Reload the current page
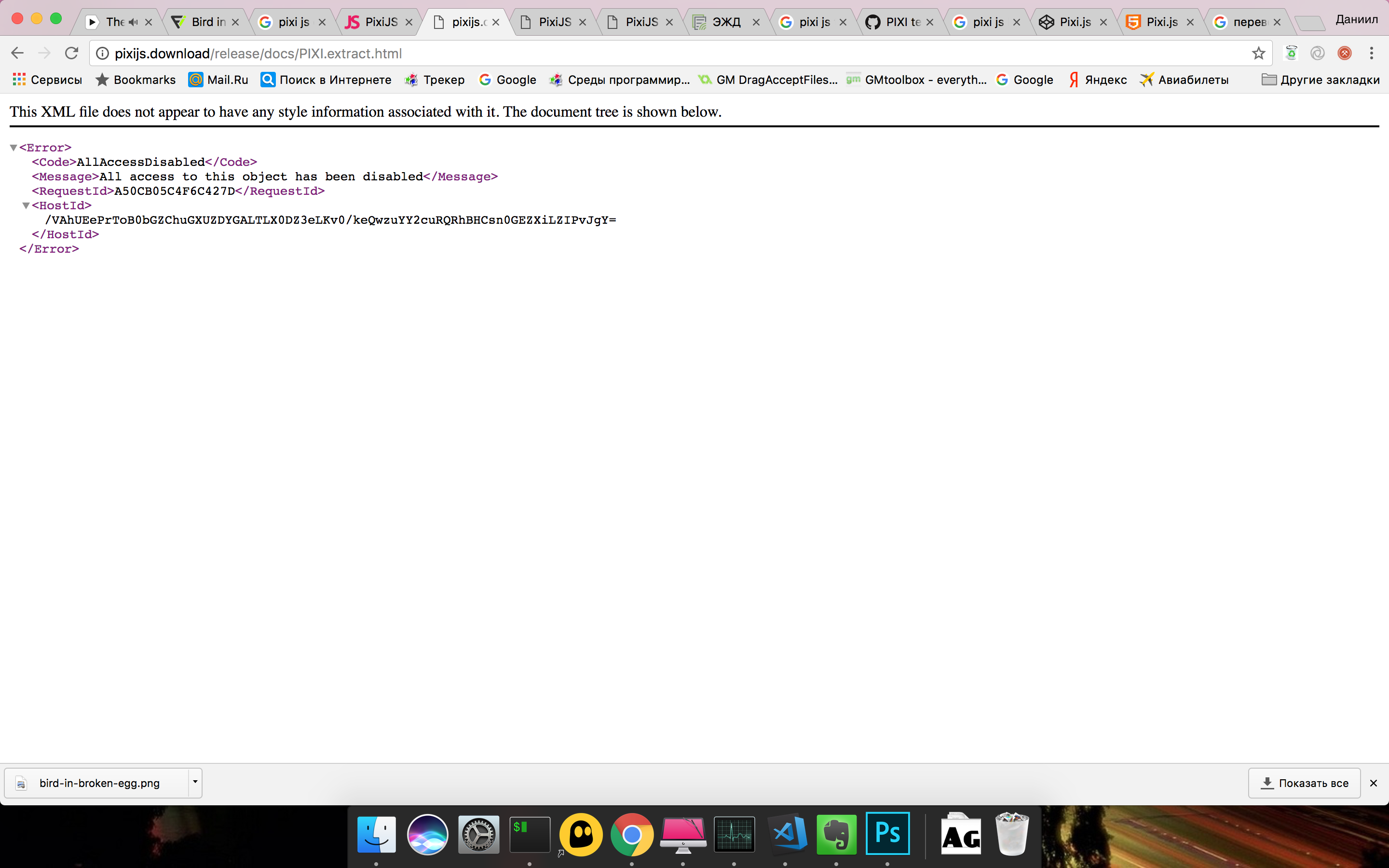This screenshot has height=868, width=1389. click(71, 54)
